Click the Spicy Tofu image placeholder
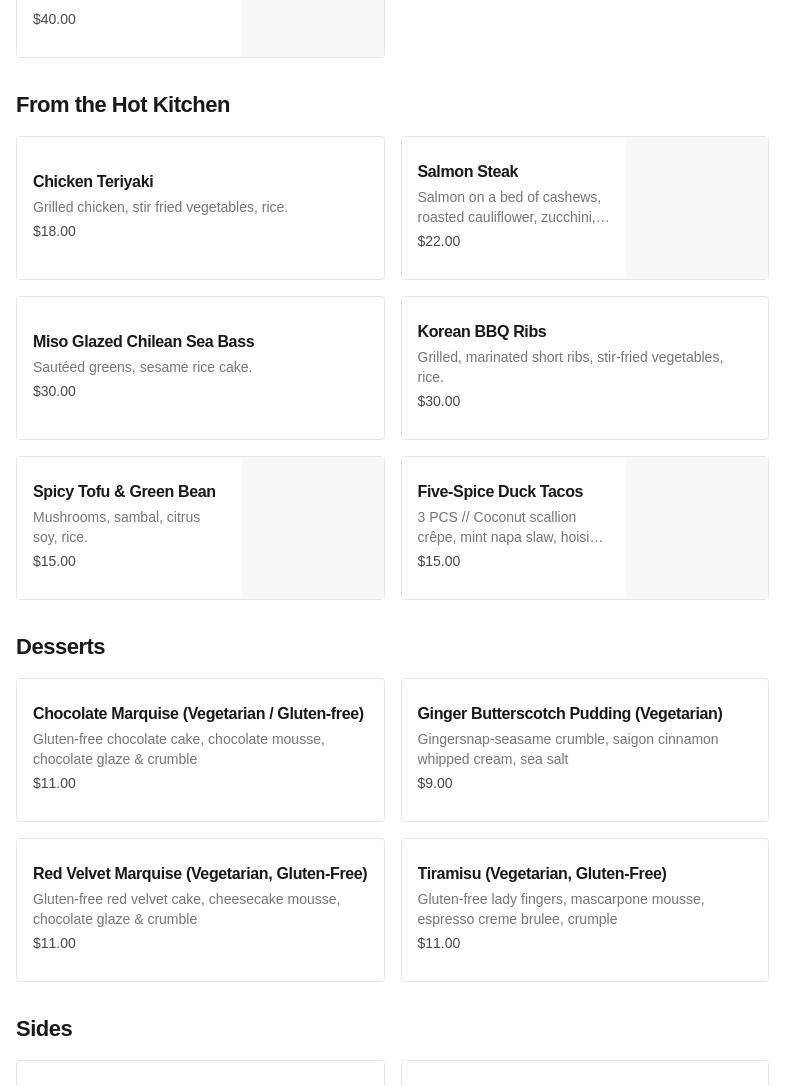Image resolution: width=785 pixels, height=1086 pixels. tap(312, 528)
